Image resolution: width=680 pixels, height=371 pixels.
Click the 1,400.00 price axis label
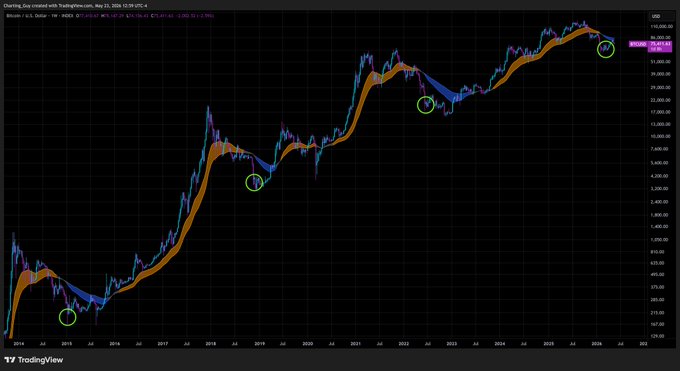click(x=660, y=226)
